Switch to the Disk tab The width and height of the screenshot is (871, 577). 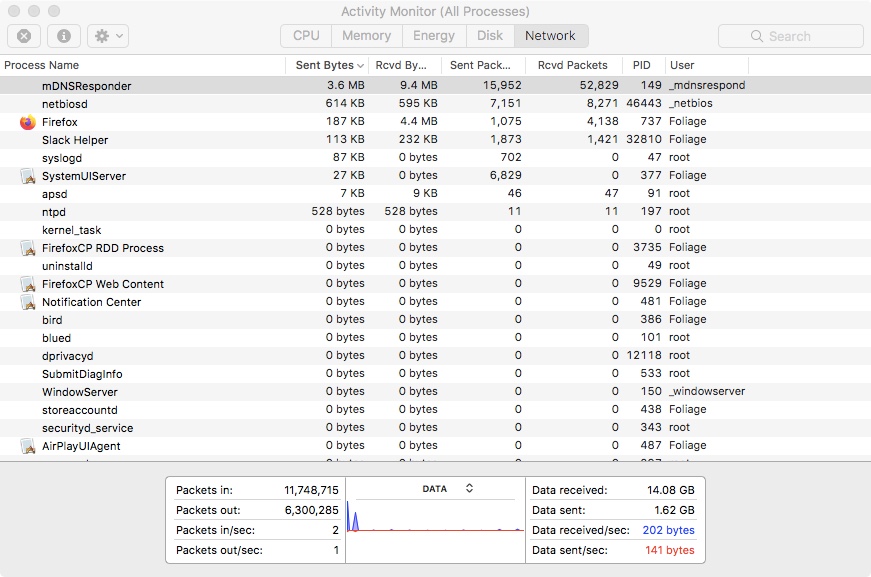(490, 36)
